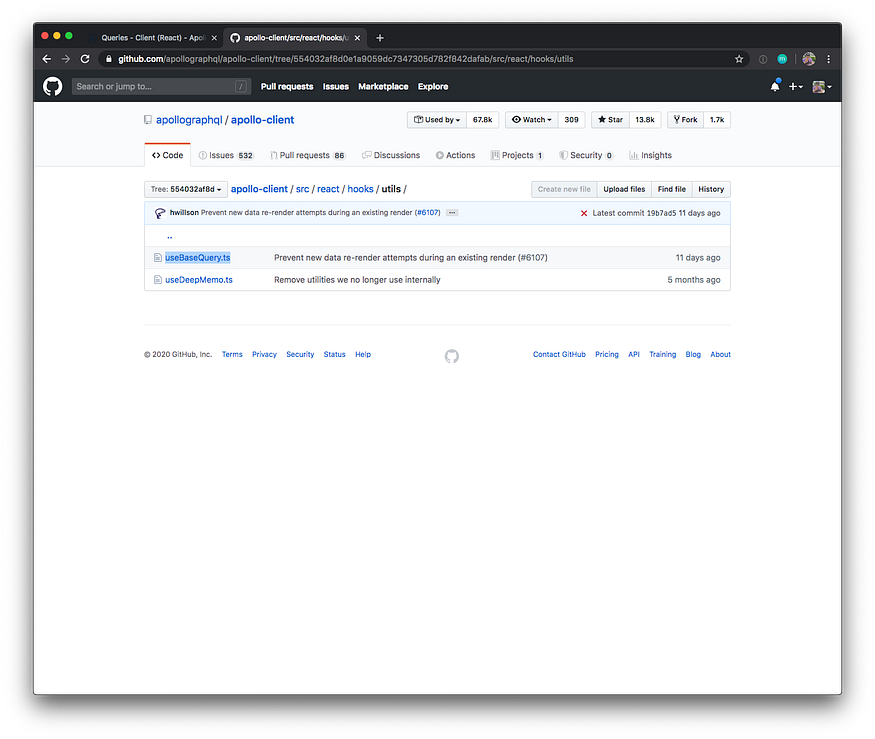Click the lock icon in the address bar
The width and height of the screenshot is (875, 739).
point(109,59)
